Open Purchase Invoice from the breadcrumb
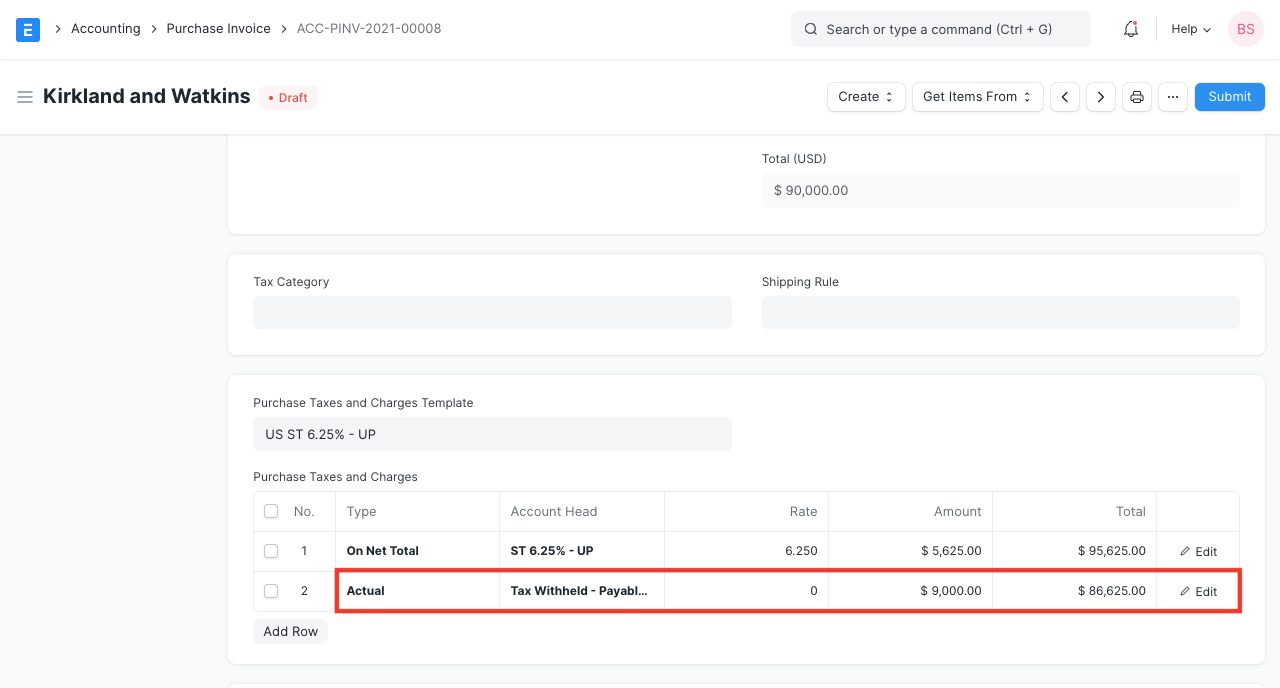The width and height of the screenshot is (1280, 688). coord(218,28)
